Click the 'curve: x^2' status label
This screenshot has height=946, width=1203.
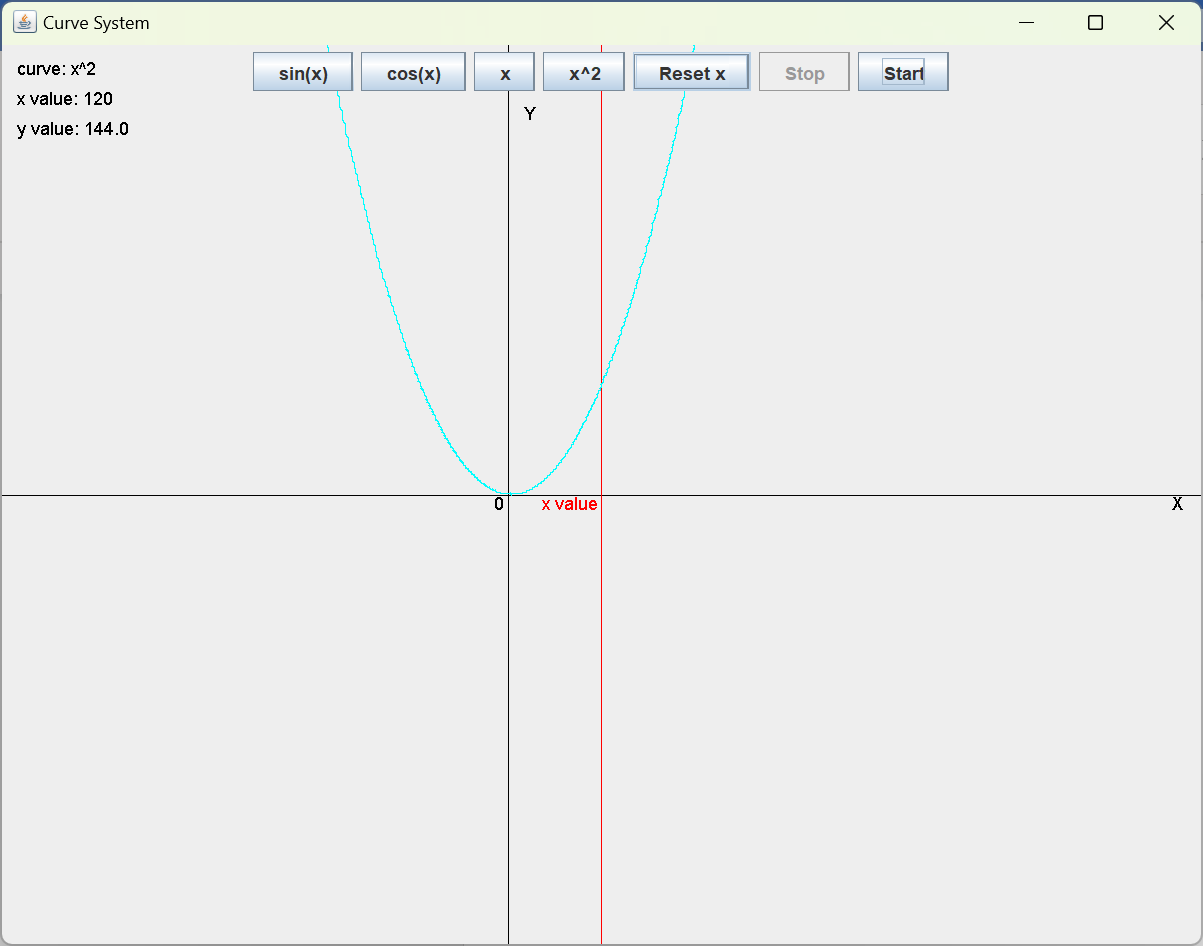pos(57,69)
